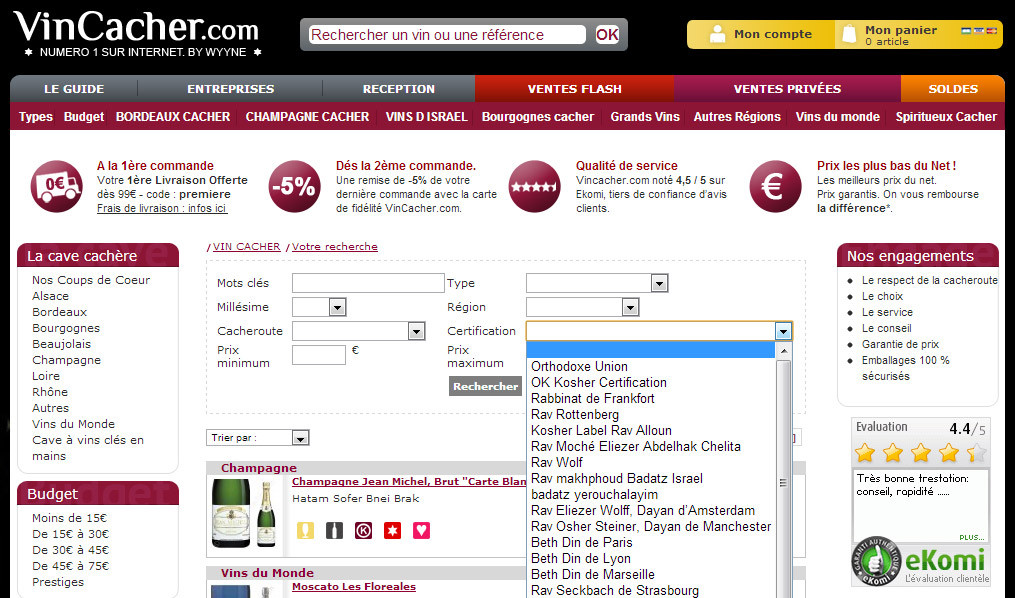Click the Mots clés input field

[368, 283]
